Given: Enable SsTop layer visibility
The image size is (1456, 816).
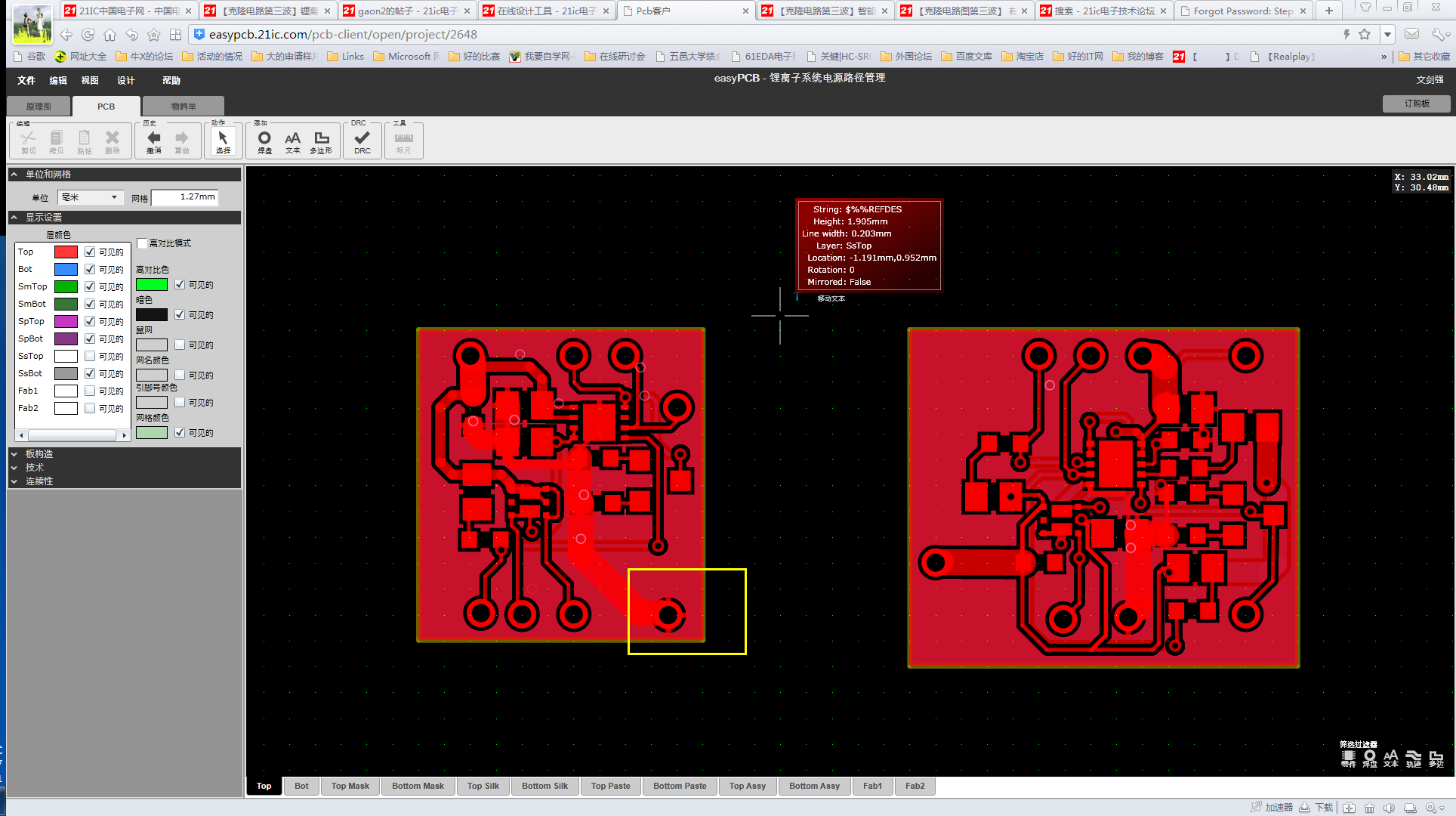Looking at the screenshot, I should (90, 356).
